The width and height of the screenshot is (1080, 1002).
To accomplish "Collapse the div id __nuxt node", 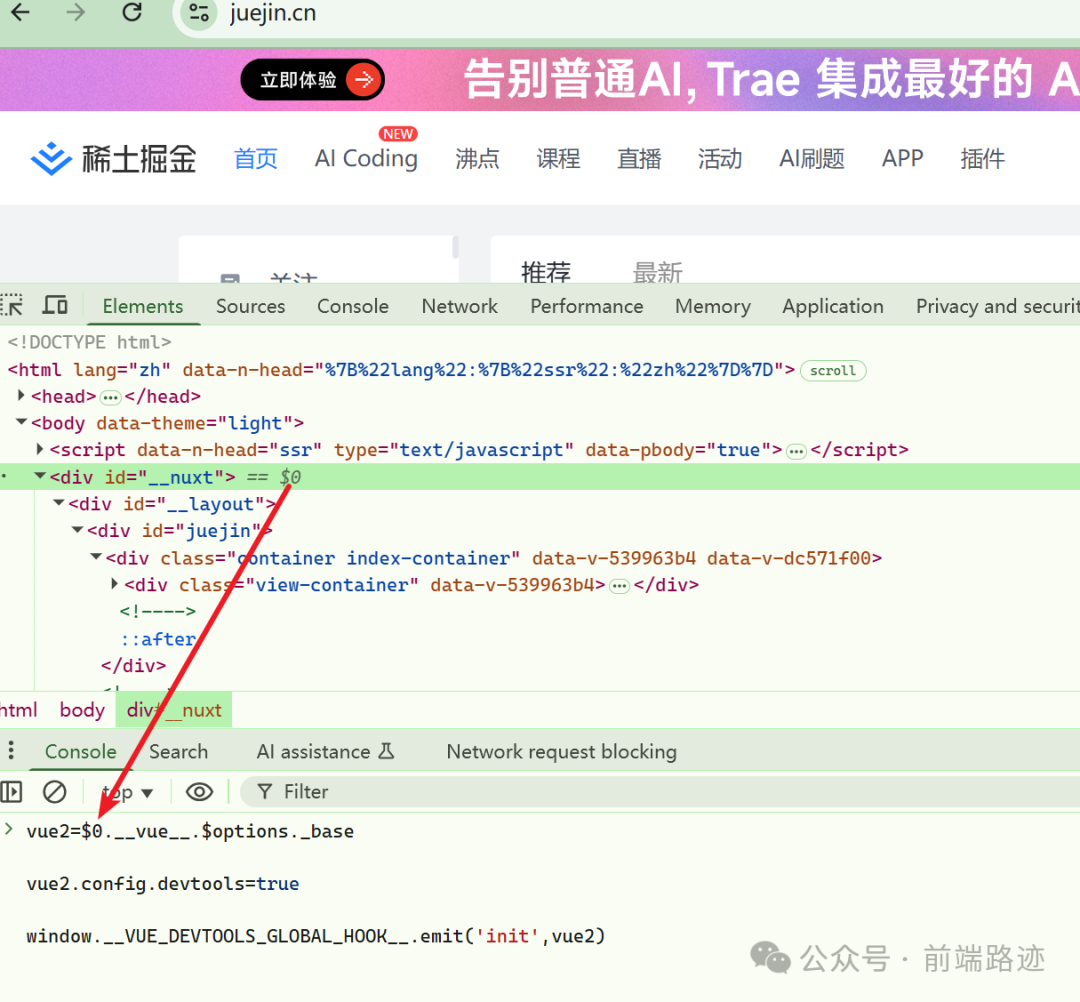I will 40,475.
